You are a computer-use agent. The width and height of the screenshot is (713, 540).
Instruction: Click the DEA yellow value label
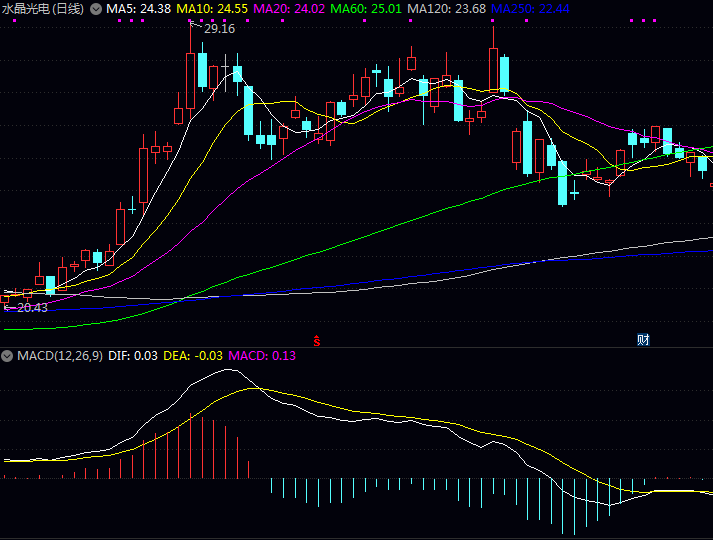192,356
